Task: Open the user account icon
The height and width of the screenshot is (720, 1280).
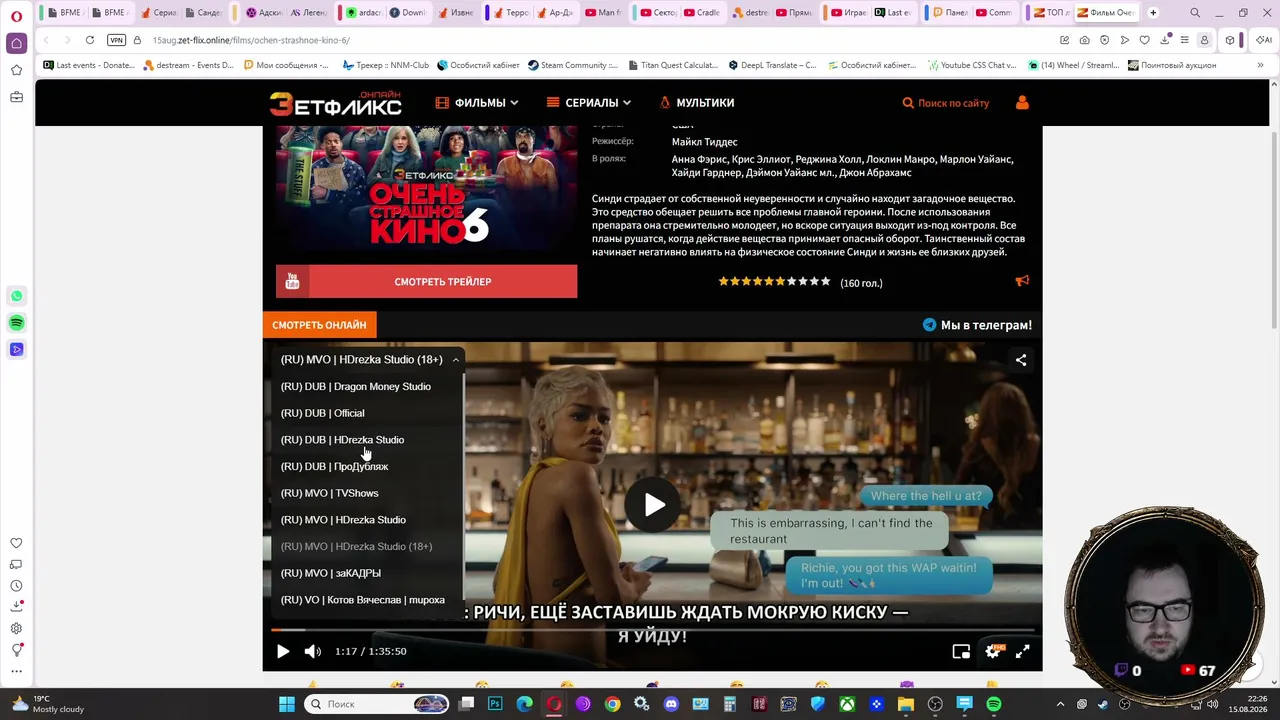Action: point(1022,103)
